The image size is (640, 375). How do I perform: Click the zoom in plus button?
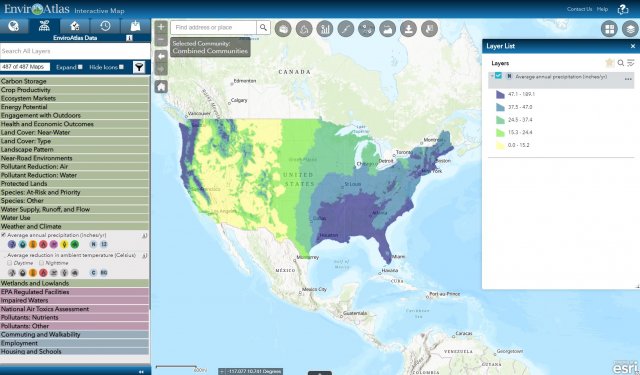161,27
